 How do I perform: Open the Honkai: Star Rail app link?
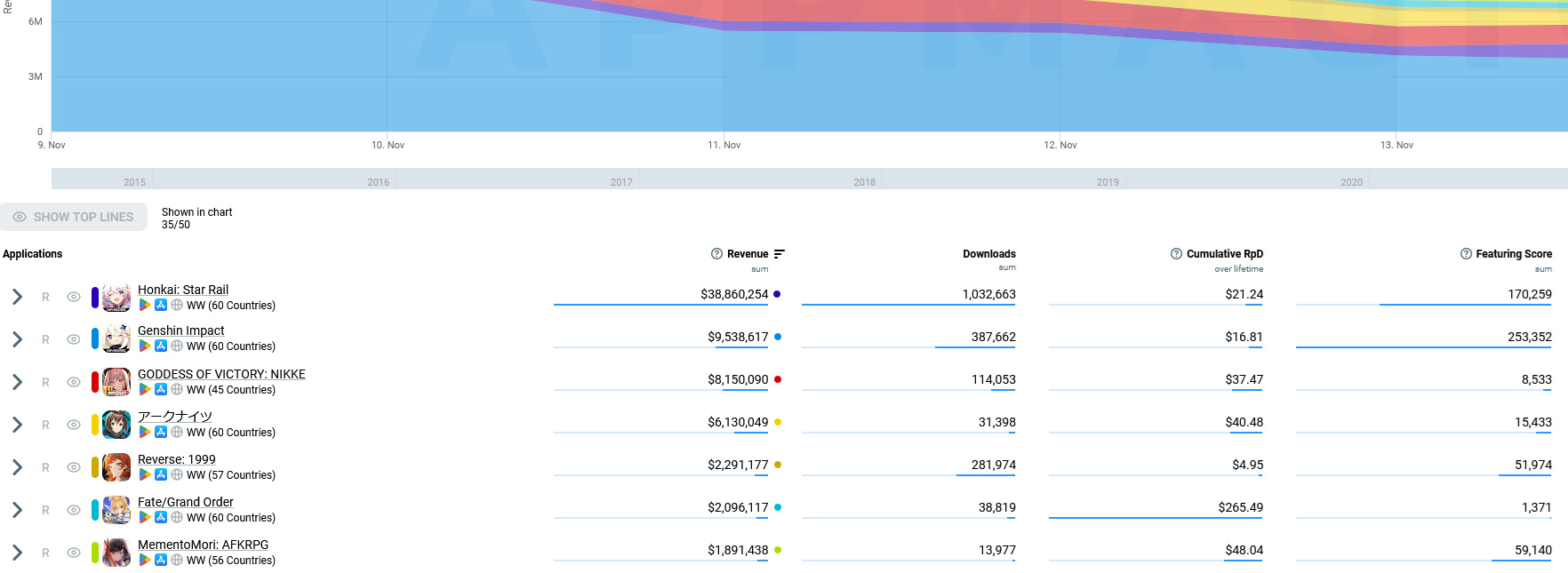tap(183, 290)
